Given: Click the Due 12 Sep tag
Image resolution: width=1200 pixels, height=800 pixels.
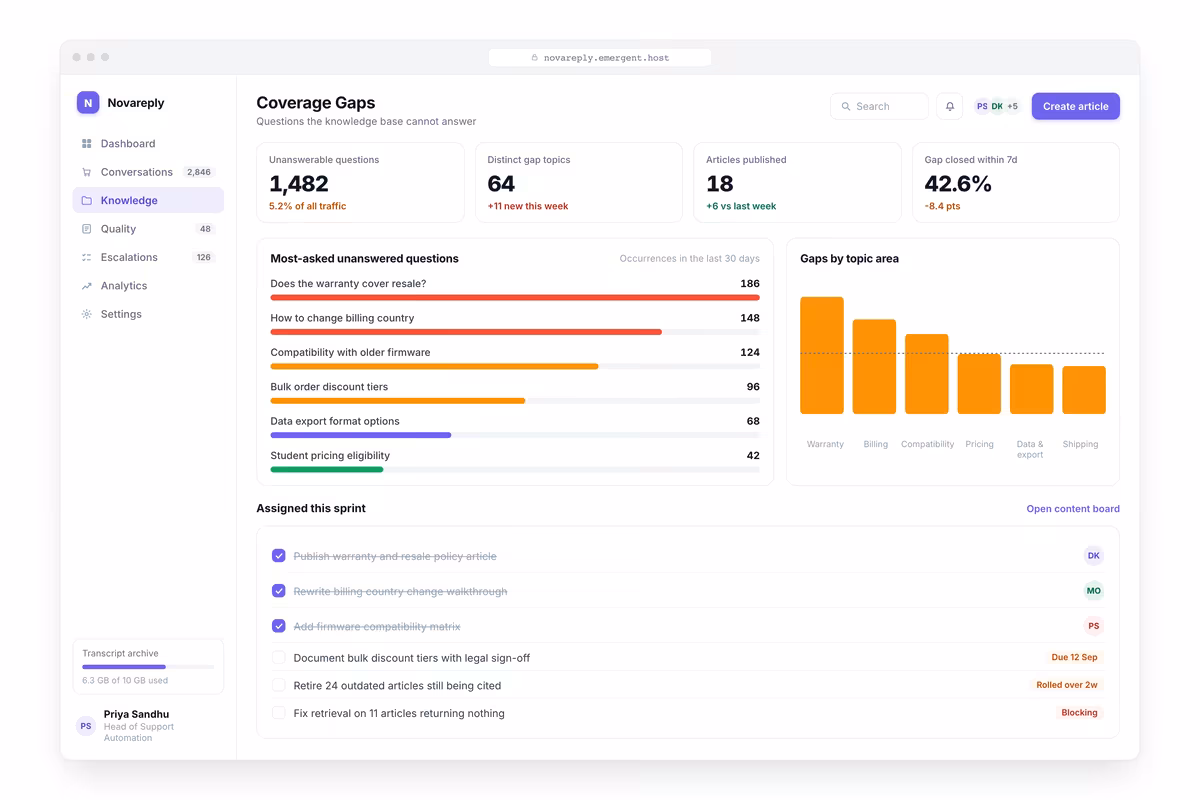Looking at the screenshot, I should click(x=1074, y=658).
